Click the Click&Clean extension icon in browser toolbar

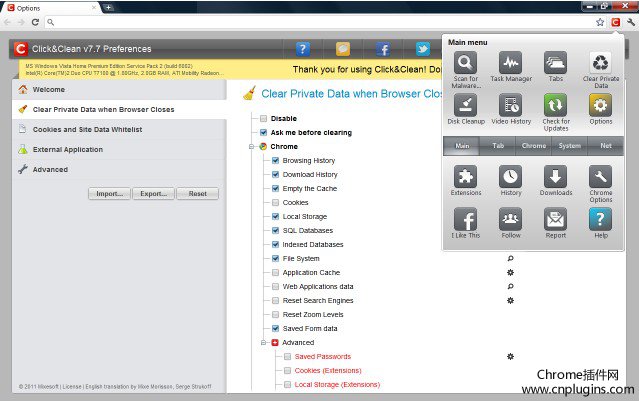point(615,22)
